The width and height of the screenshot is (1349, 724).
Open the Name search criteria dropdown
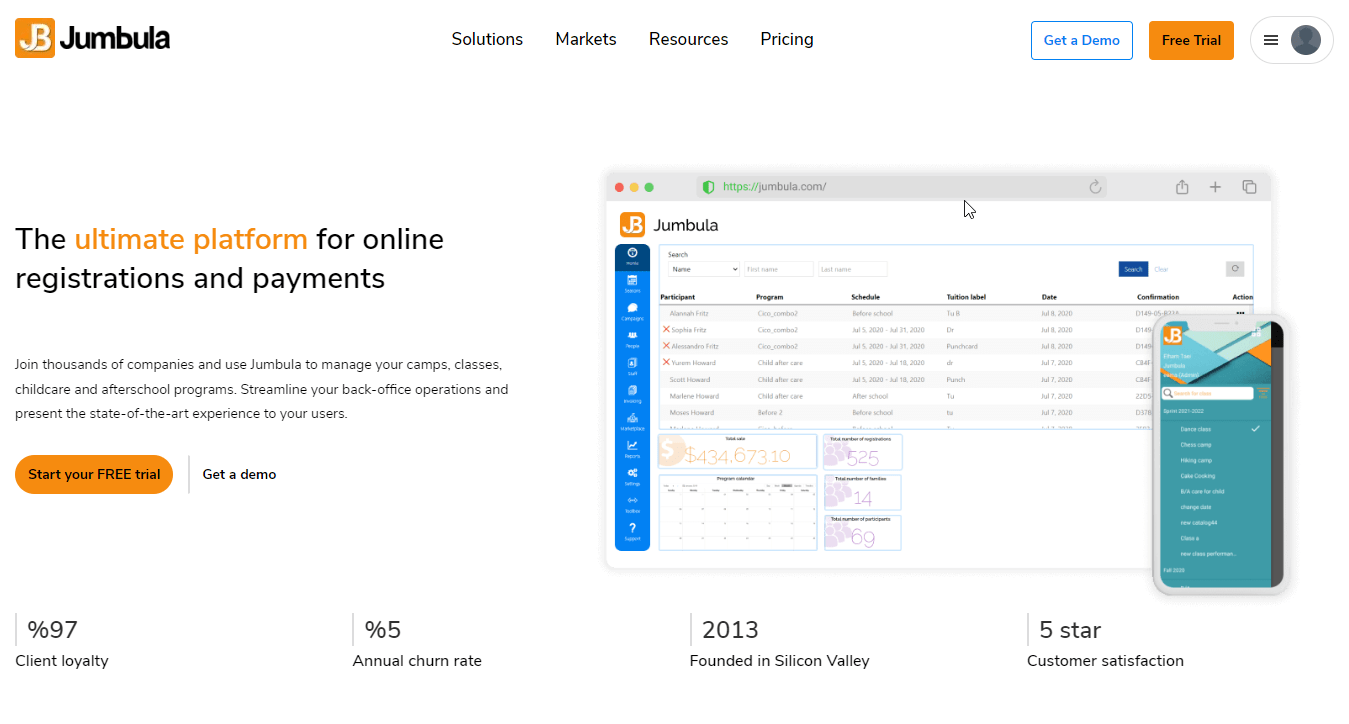tap(704, 268)
